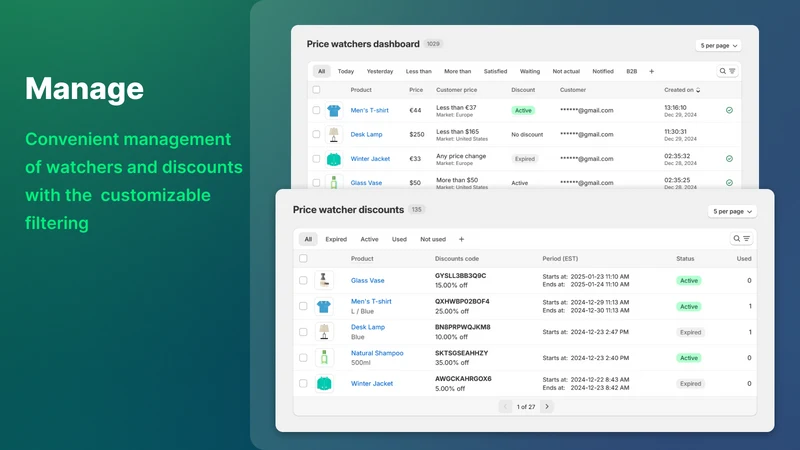Select the Less than tab
Image resolution: width=800 pixels, height=450 pixels.
pos(418,71)
